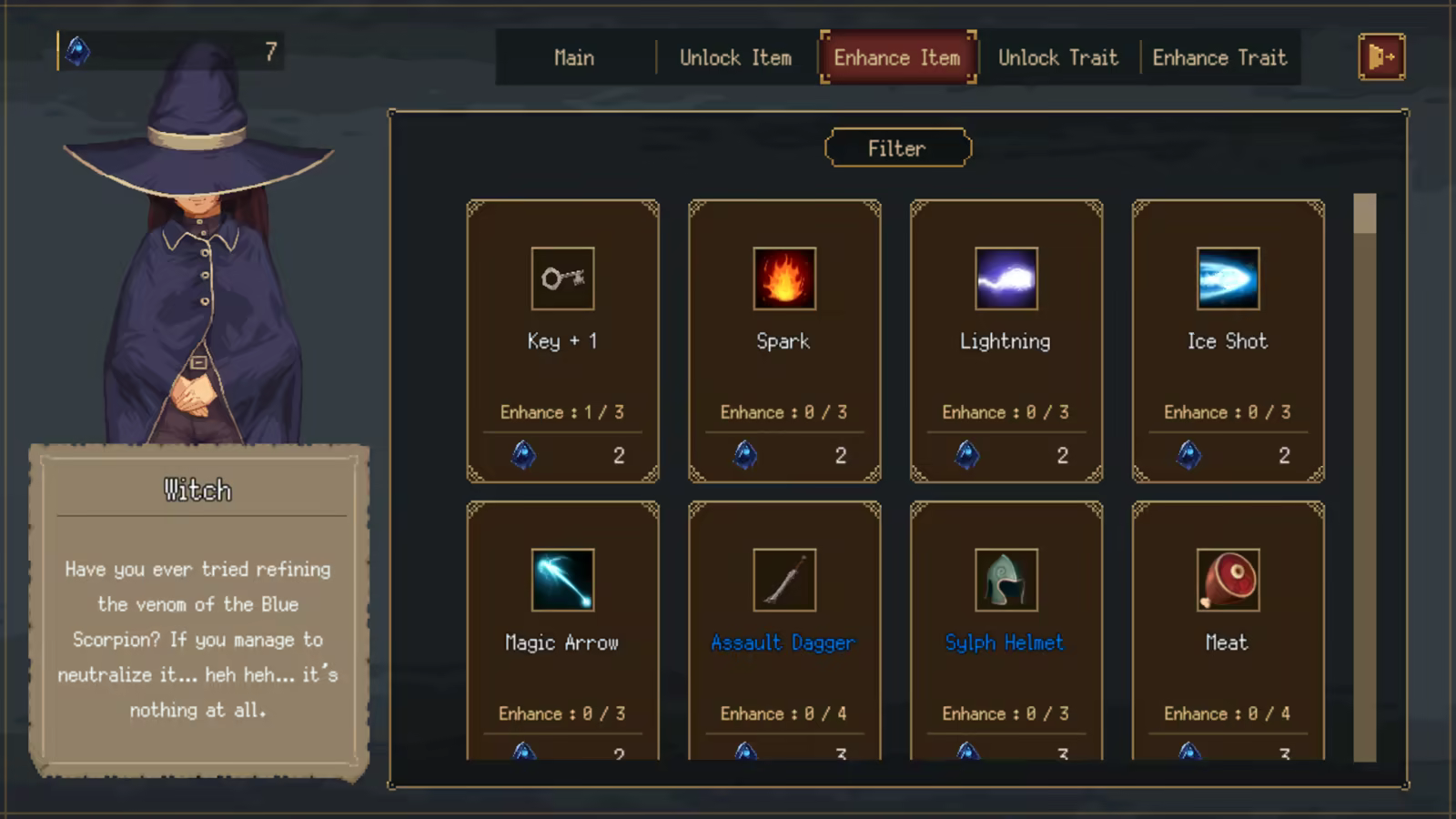Select the Spark fire icon
The height and width of the screenshot is (819, 1456).
tap(784, 278)
